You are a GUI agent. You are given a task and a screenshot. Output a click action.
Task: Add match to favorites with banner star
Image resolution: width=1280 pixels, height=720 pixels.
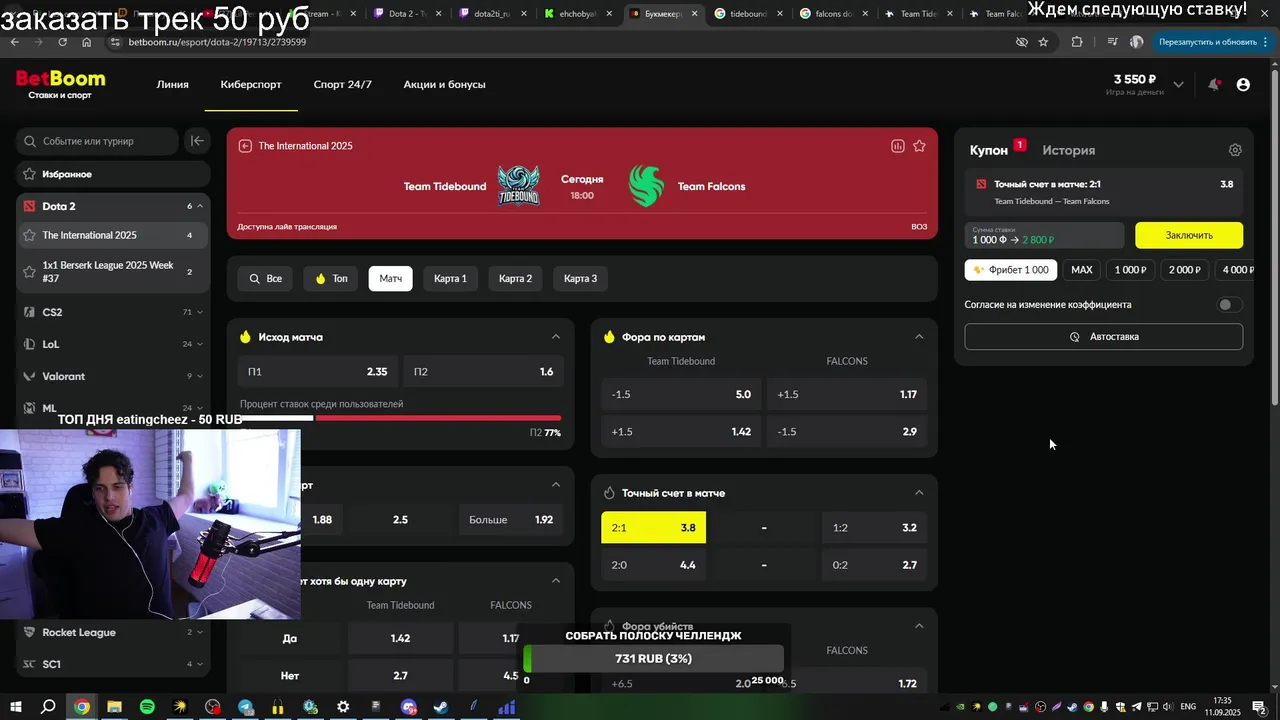pyautogui.click(x=919, y=146)
